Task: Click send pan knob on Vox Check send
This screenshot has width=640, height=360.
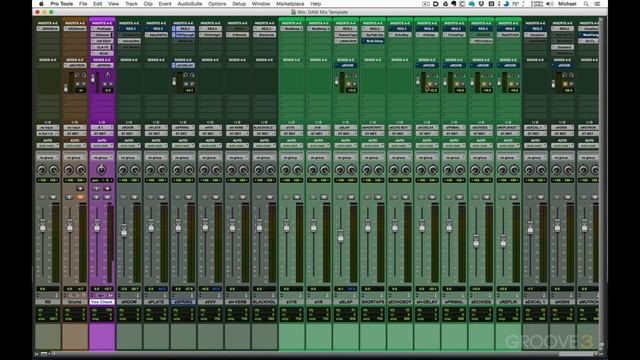Action: 107,75
